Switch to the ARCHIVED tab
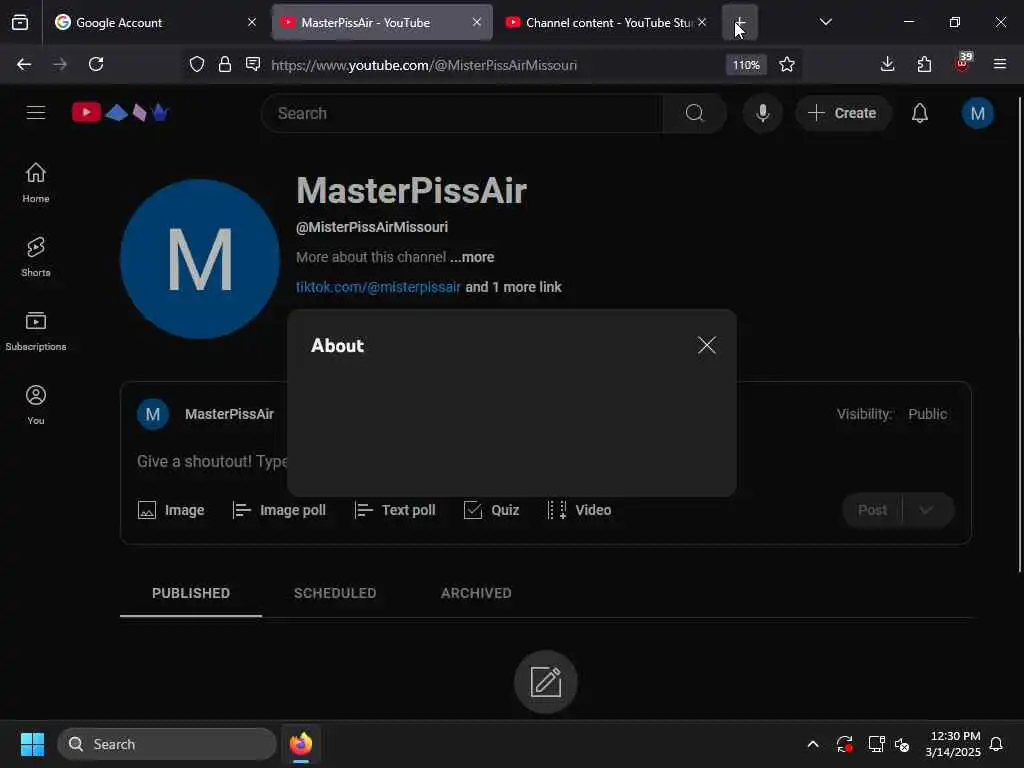Viewport: 1024px width, 768px height. tap(475, 593)
